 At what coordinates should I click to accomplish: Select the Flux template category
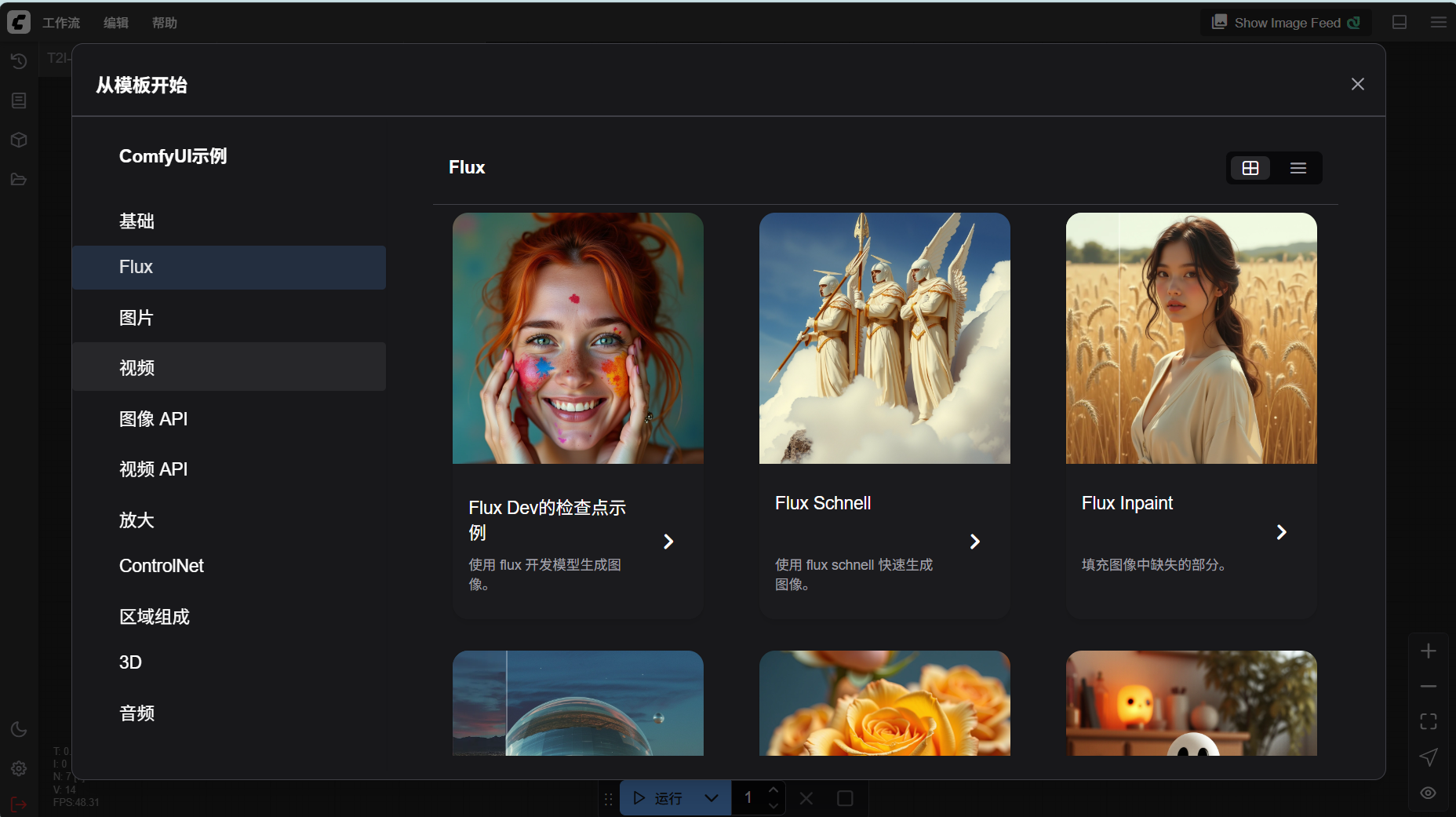pyautogui.click(x=229, y=268)
